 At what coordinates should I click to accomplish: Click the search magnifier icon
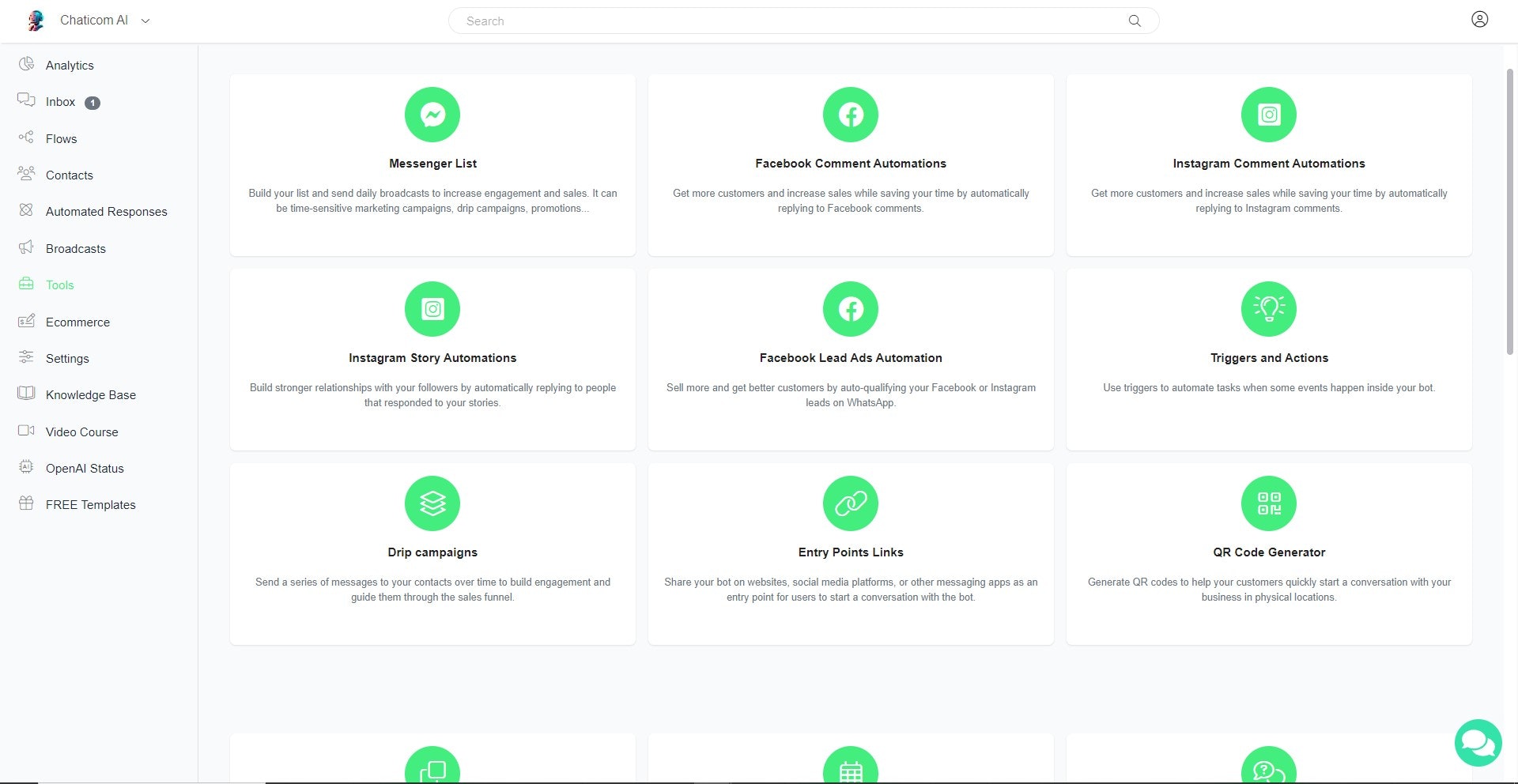tap(1135, 21)
